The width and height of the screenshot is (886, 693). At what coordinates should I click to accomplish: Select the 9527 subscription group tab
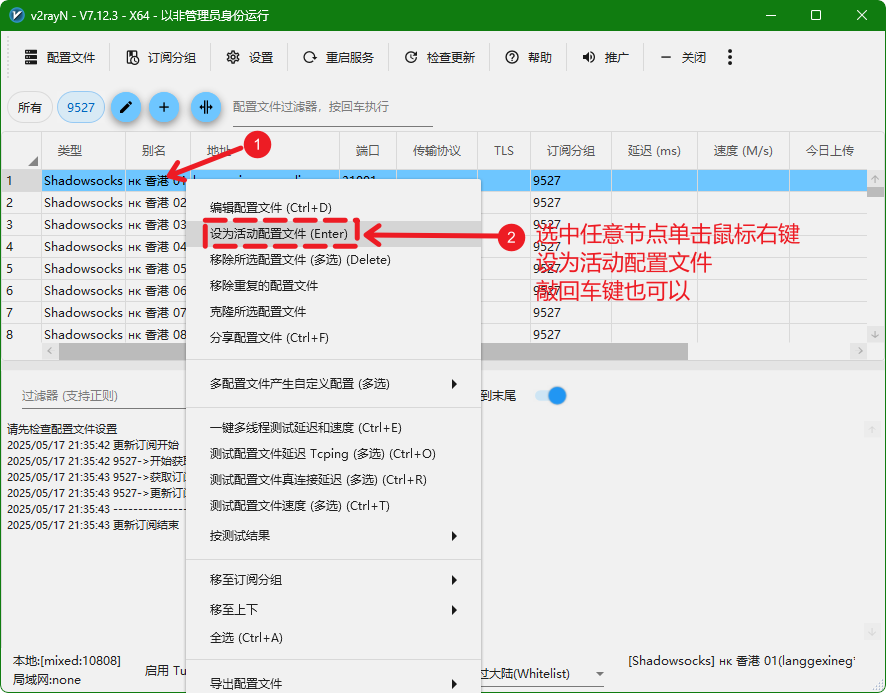(x=81, y=107)
